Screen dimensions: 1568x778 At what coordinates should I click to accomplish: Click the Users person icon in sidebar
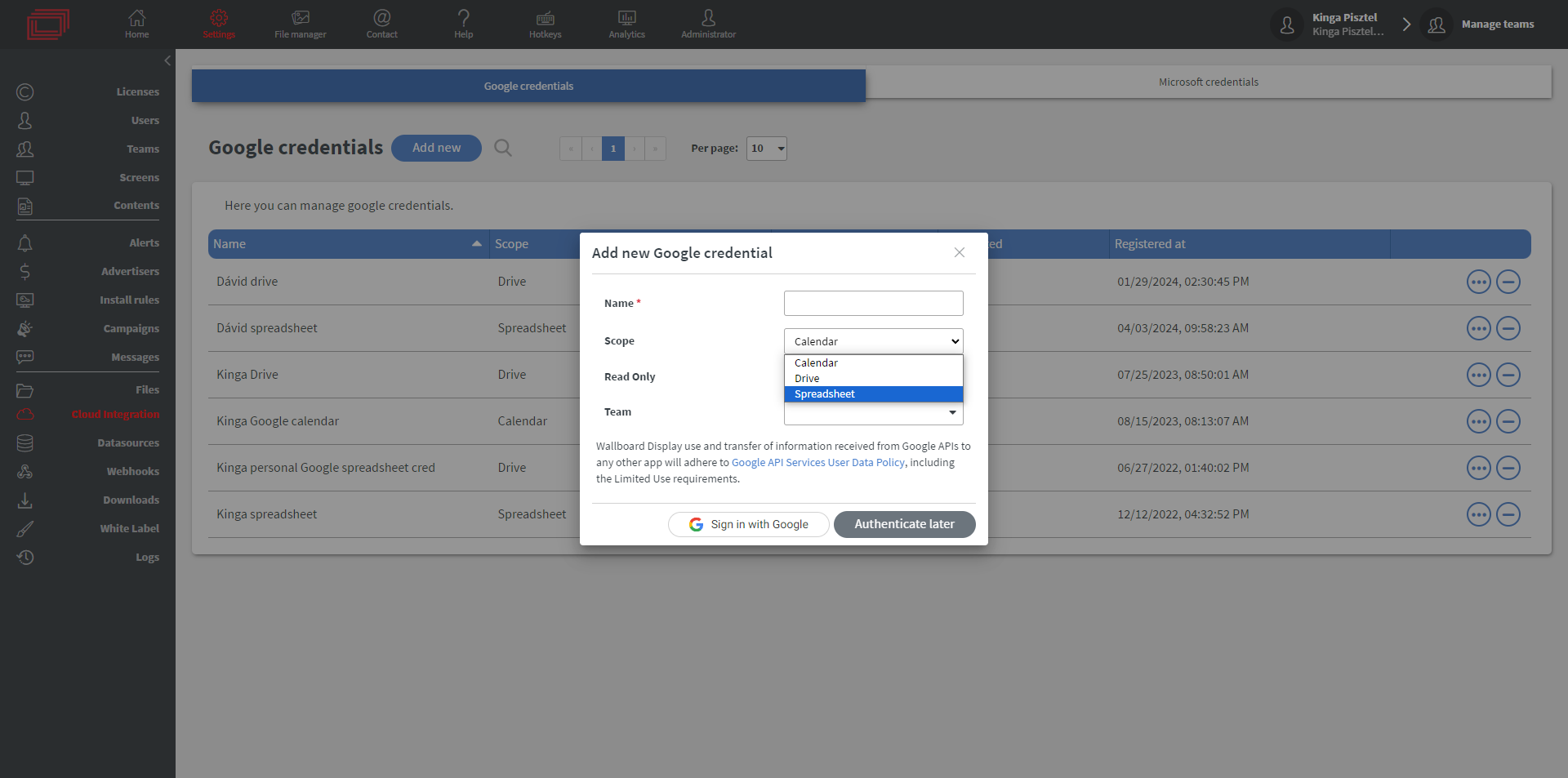click(x=25, y=121)
